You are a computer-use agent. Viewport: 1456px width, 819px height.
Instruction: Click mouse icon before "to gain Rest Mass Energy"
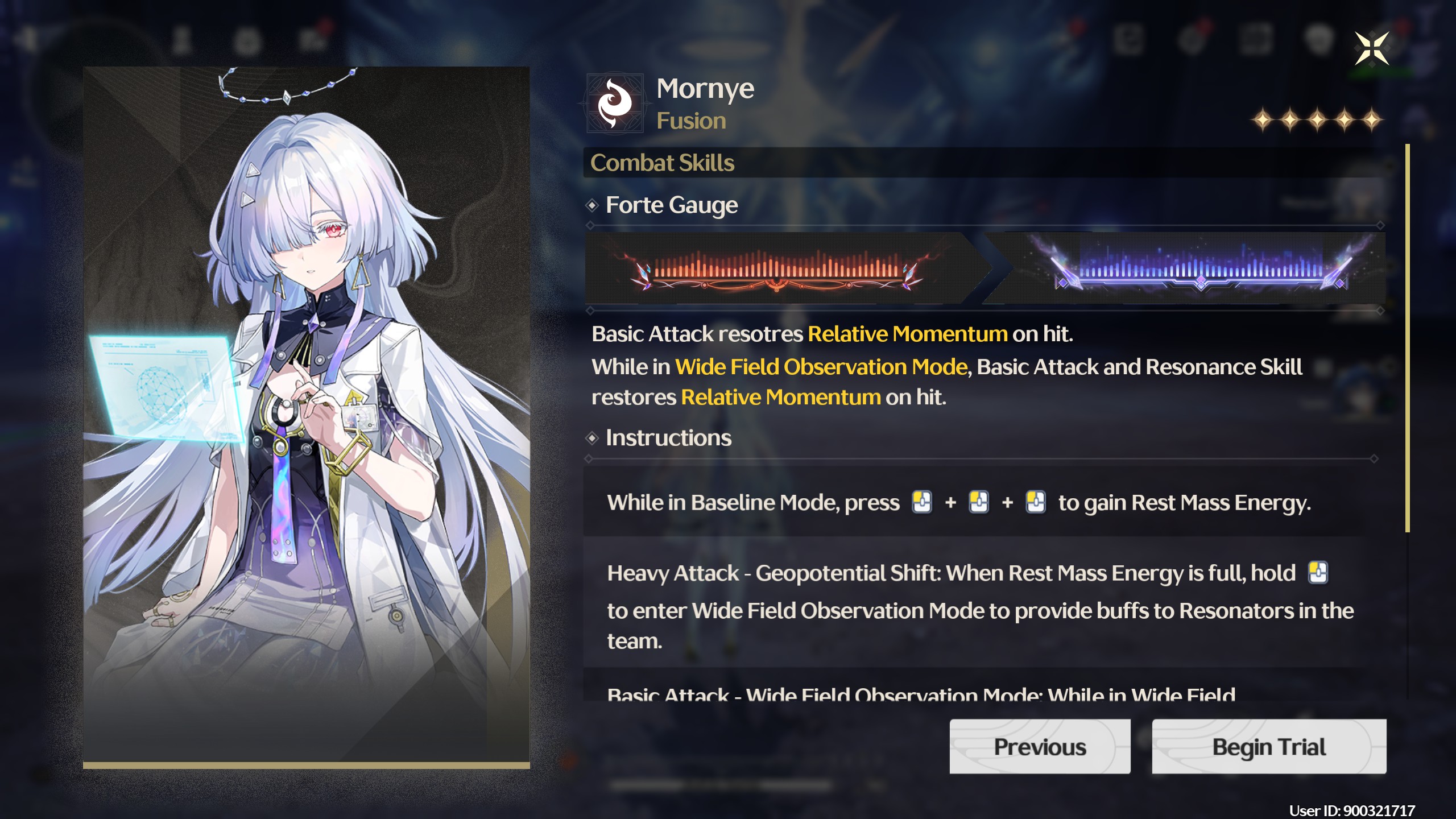(x=1036, y=502)
